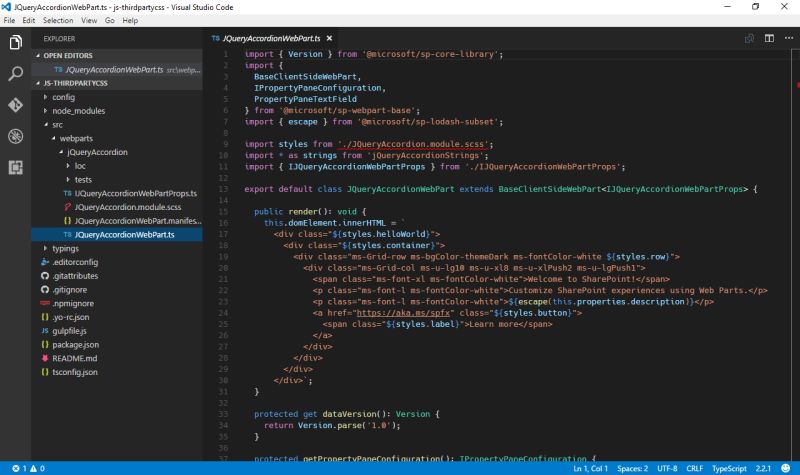Open the Go menu
This screenshot has height=475, width=800.
(x=110, y=20)
